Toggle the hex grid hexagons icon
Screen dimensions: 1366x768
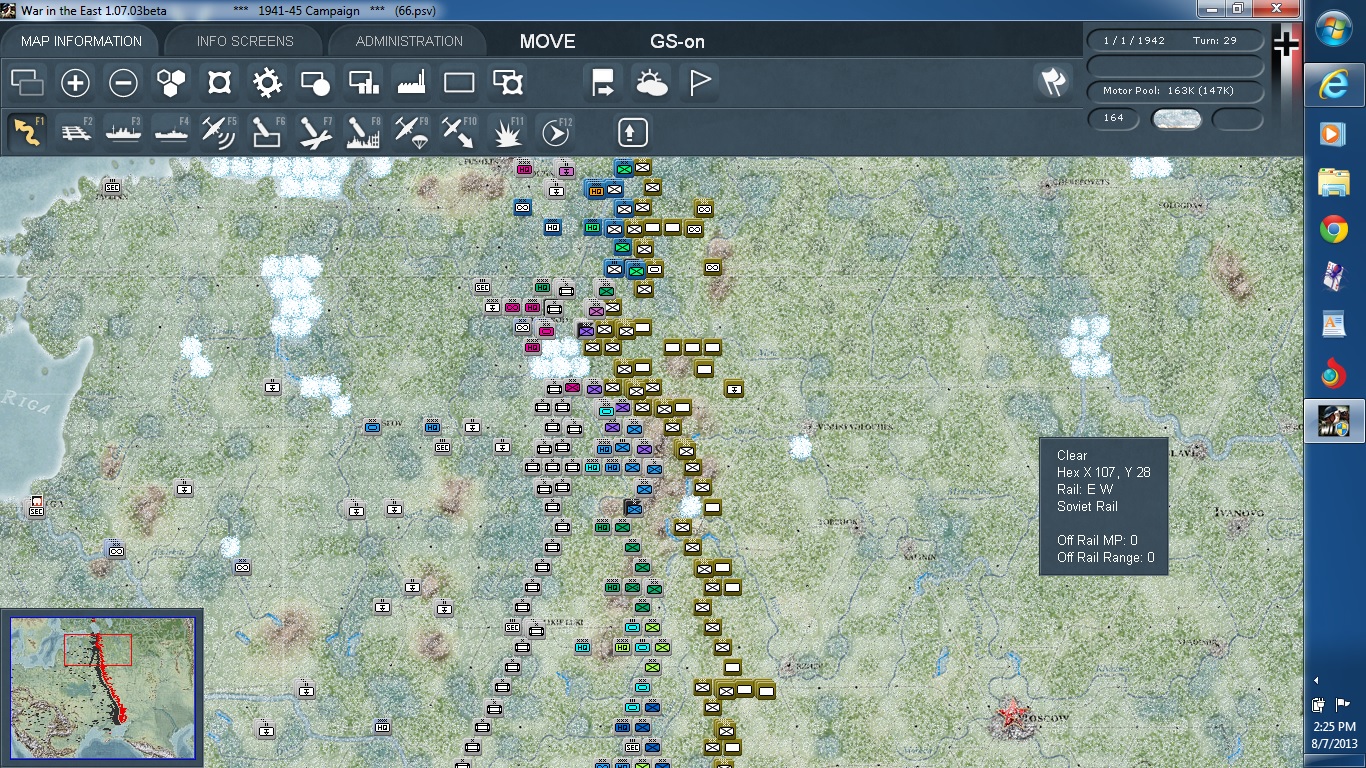(x=171, y=82)
